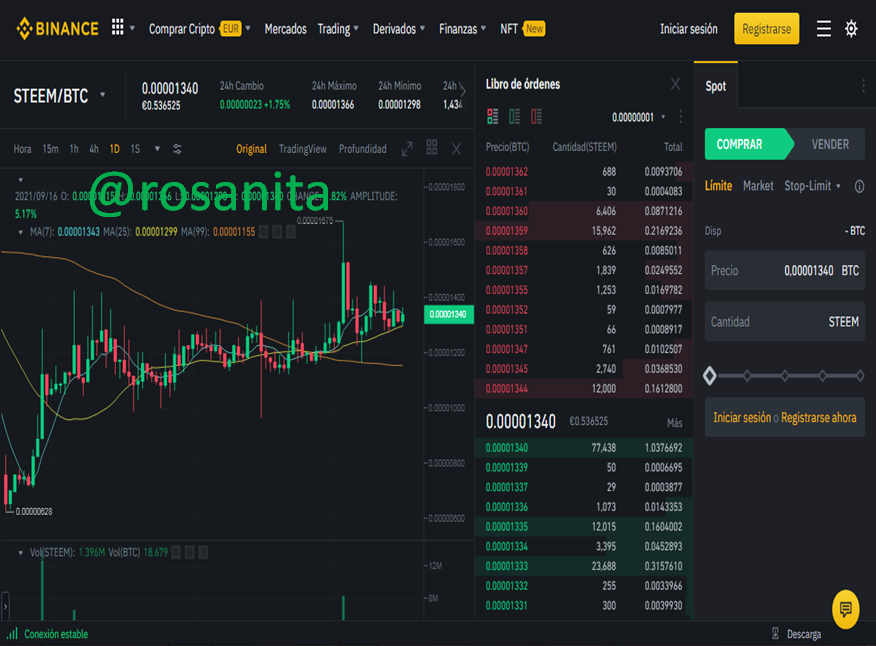Click Más in the order book
This screenshot has width=876, height=646.
[x=674, y=423]
